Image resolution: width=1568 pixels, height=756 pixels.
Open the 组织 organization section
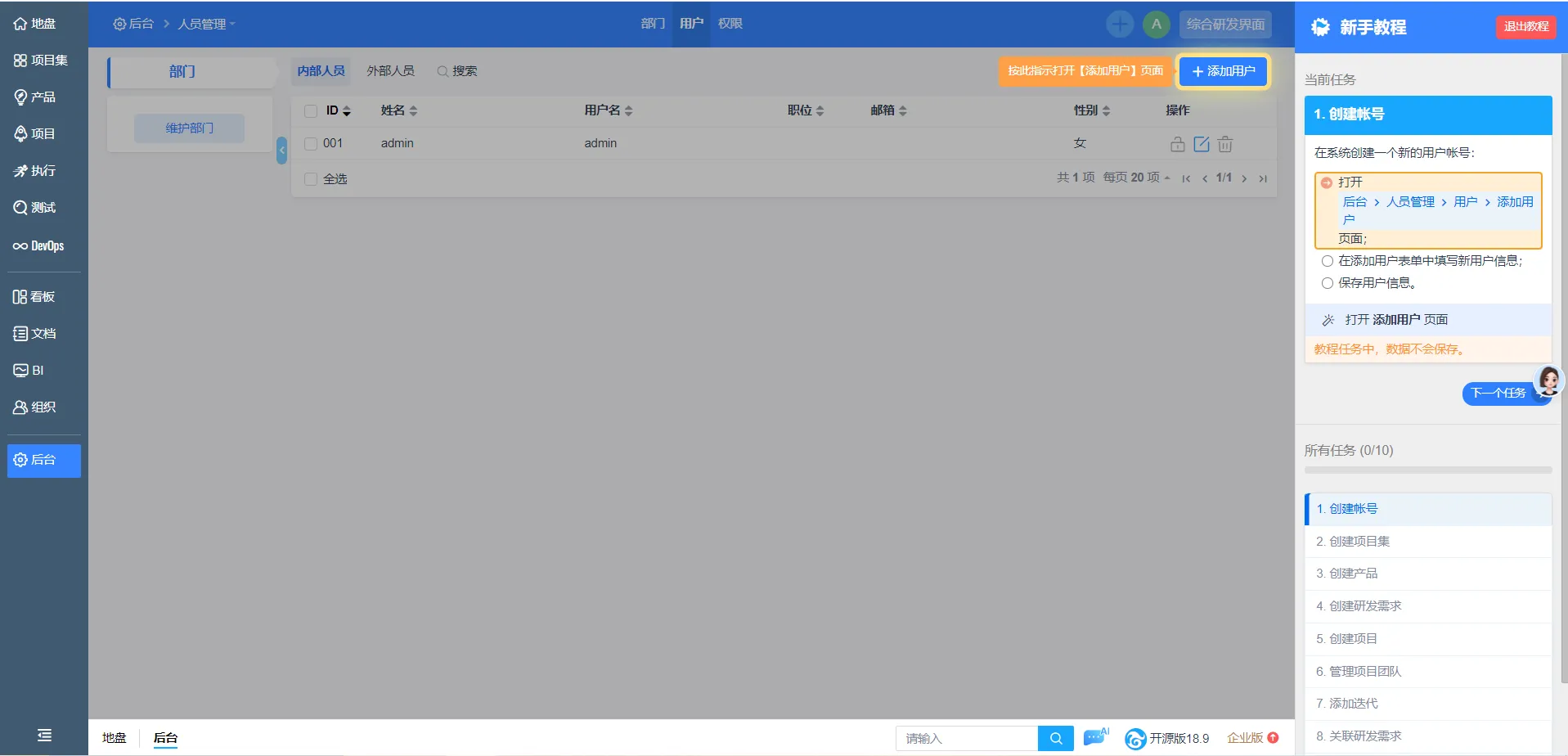pos(35,407)
